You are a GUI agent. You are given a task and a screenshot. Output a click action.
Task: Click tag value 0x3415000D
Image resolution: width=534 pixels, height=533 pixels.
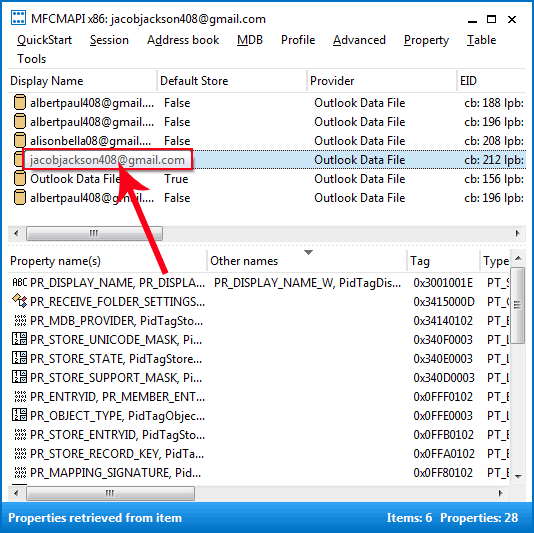click(x=444, y=302)
